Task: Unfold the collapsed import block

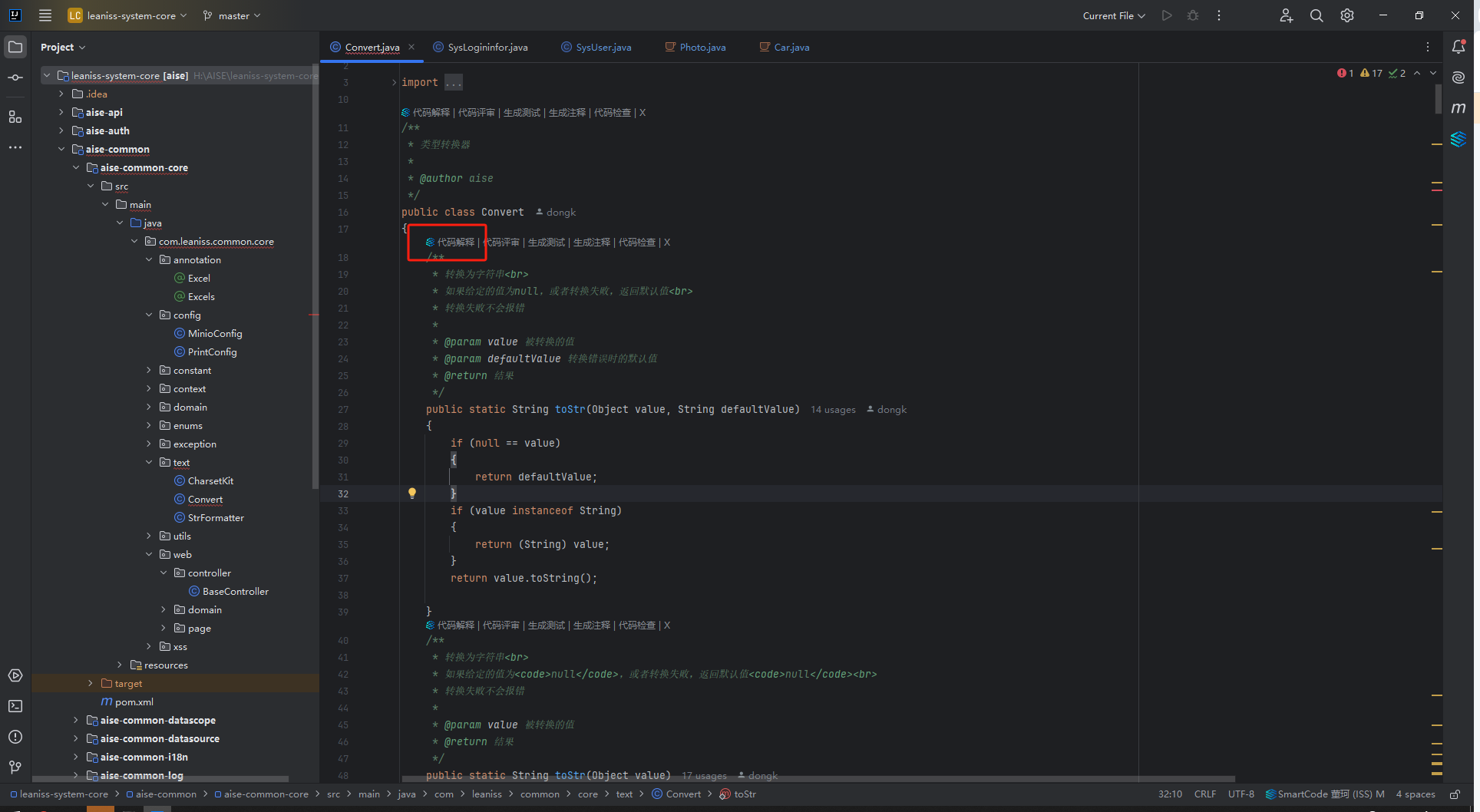Action: tap(395, 82)
